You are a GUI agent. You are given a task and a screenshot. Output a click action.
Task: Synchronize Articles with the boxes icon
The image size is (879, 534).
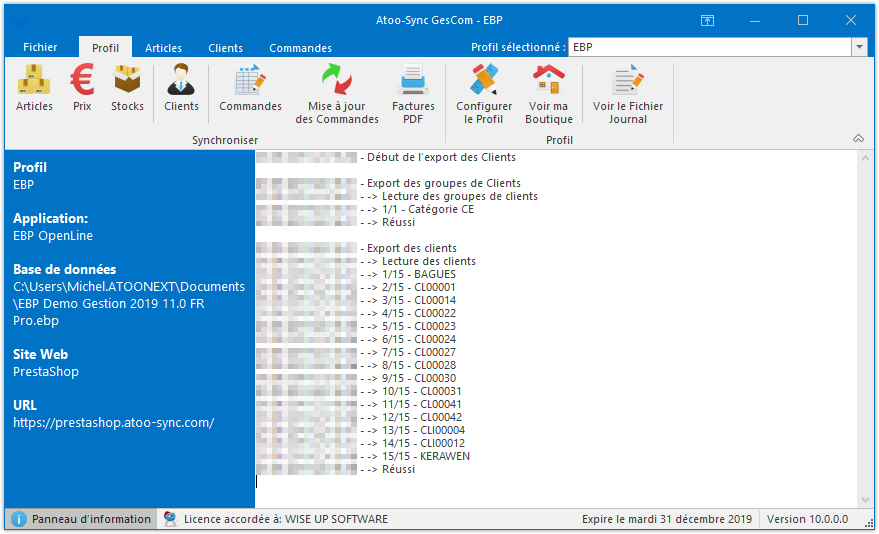click(x=34, y=80)
